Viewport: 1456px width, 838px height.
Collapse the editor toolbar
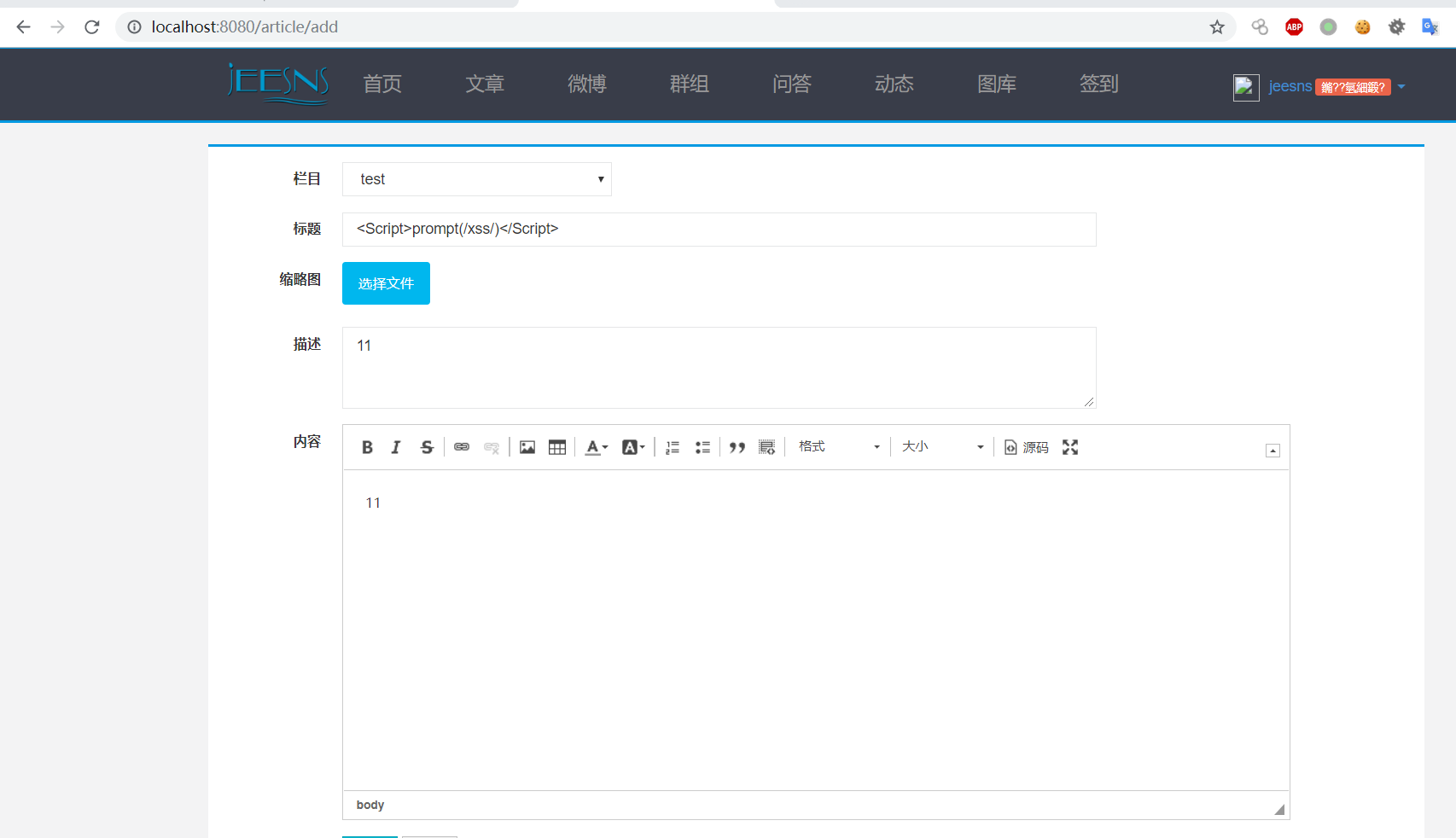(1273, 451)
